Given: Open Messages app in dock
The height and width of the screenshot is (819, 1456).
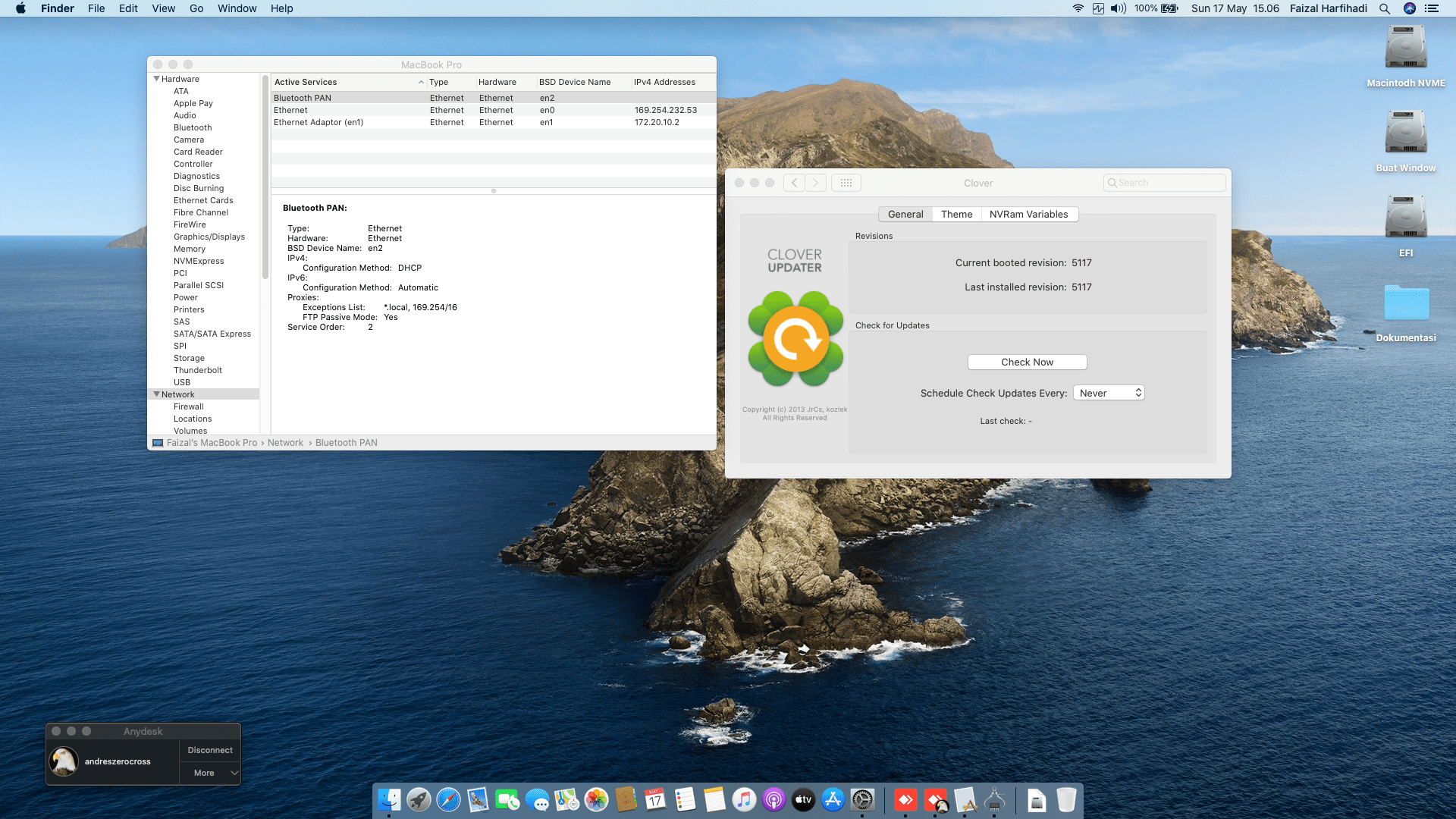Looking at the screenshot, I should 537,799.
